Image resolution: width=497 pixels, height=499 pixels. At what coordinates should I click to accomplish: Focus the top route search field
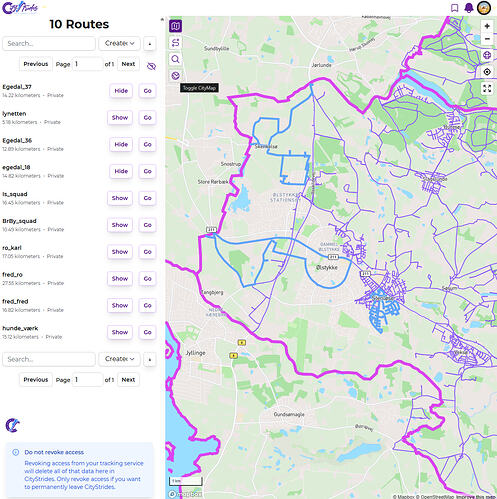click(x=49, y=43)
